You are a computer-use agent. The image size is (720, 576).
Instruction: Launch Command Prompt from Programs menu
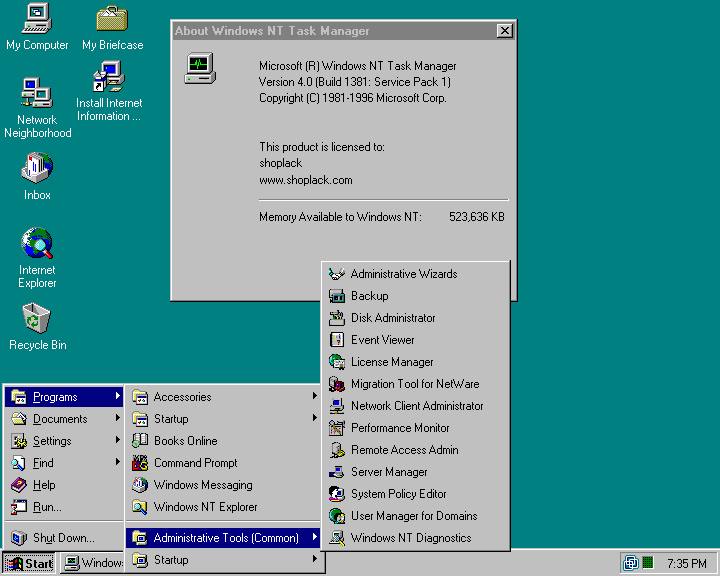point(223,463)
